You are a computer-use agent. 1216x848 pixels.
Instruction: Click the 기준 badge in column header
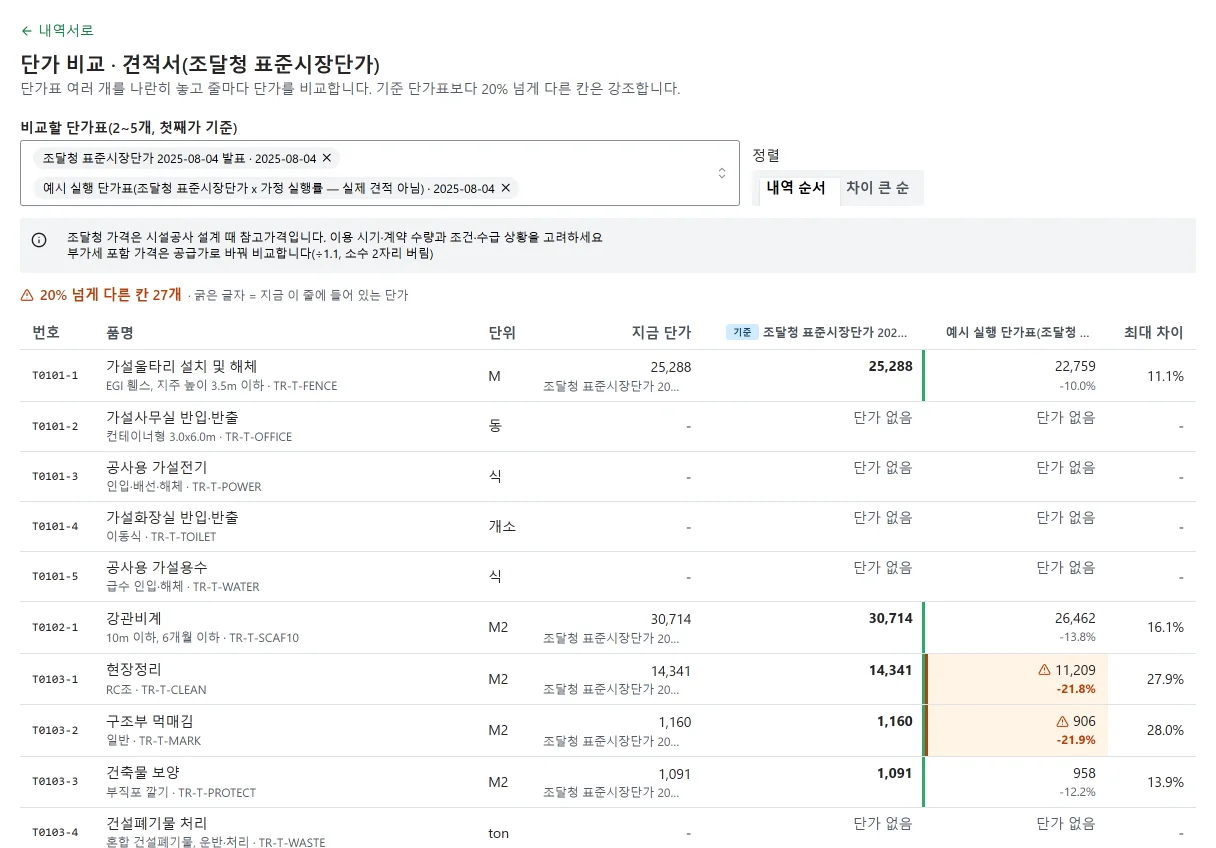click(742, 333)
